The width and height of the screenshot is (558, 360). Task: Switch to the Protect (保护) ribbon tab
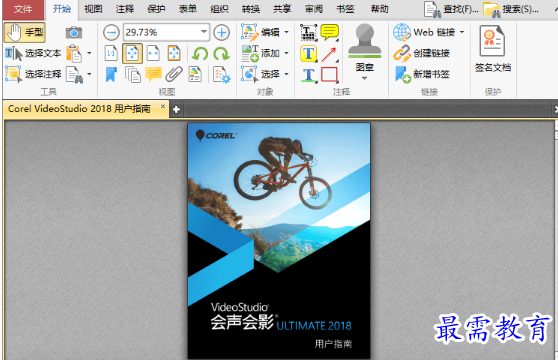pyautogui.click(x=156, y=9)
